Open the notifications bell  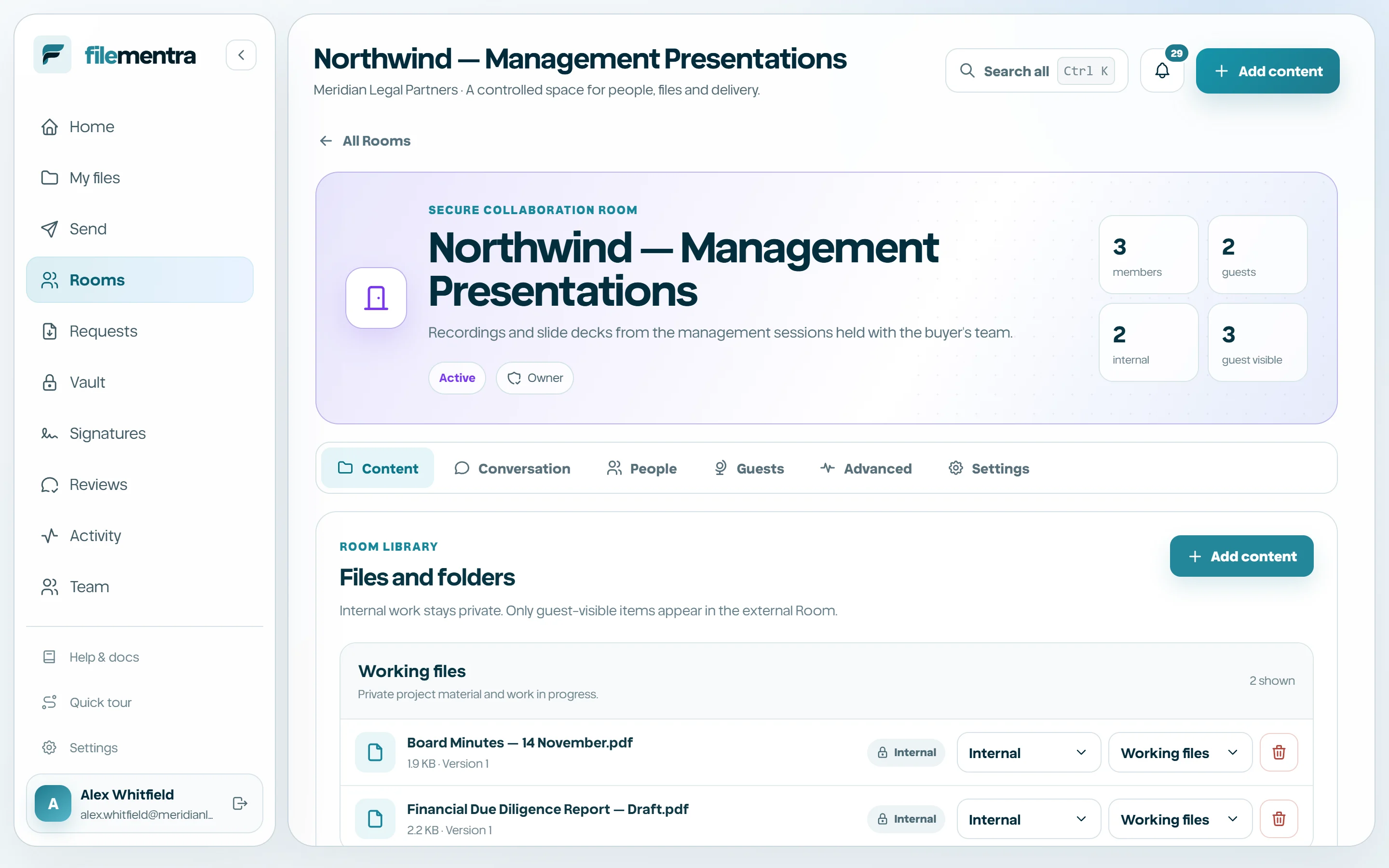1162,70
